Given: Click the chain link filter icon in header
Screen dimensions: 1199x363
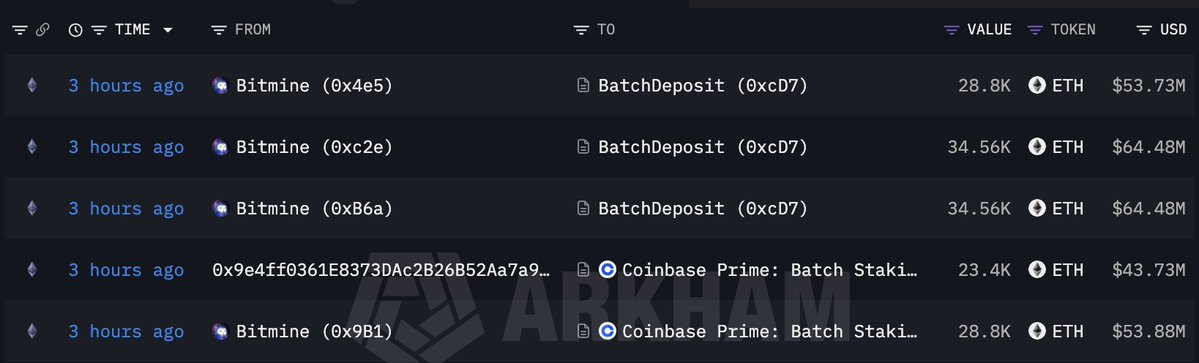Looking at the screenshot, I should [x=43, y=30].
